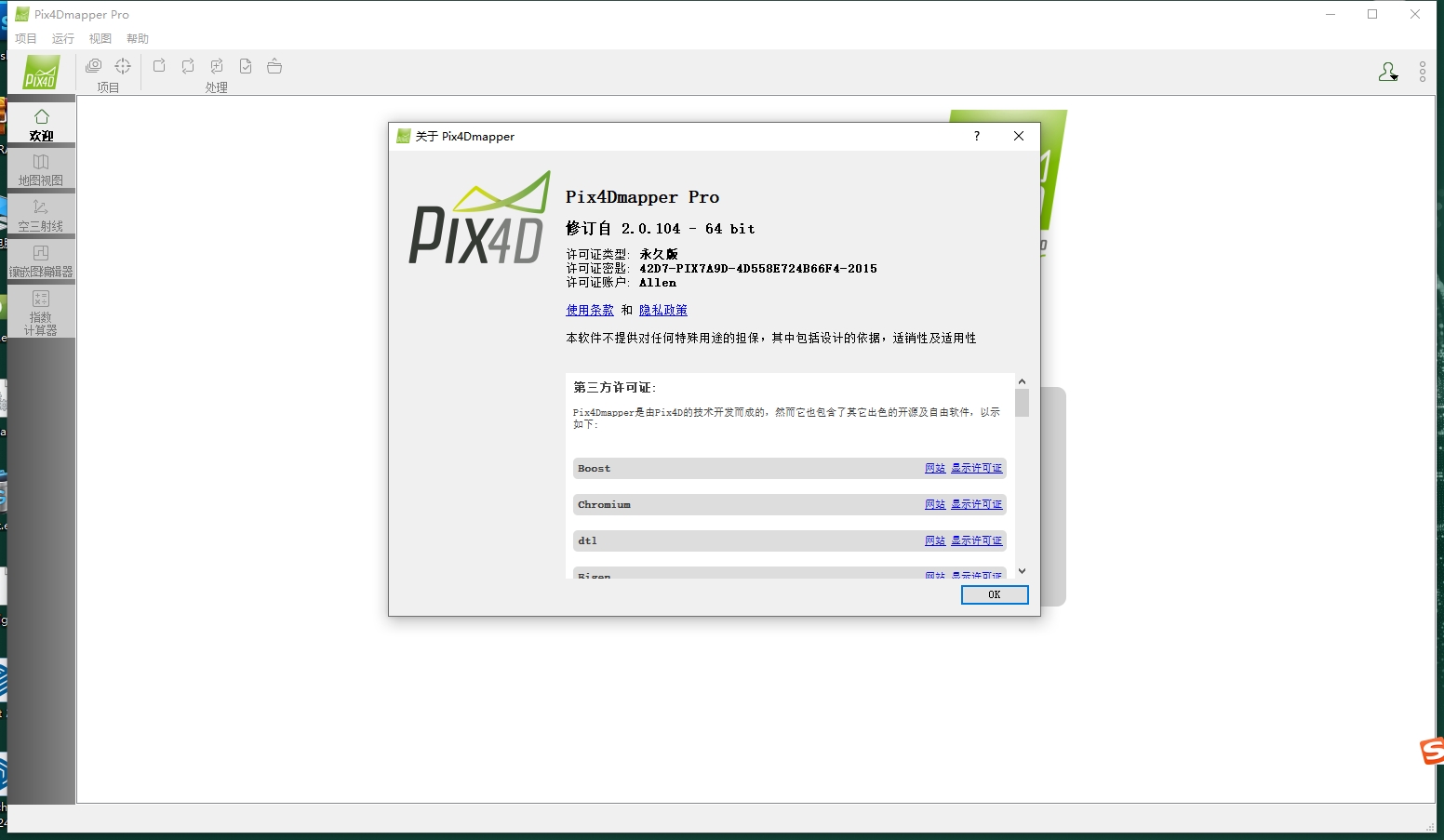Click the license account name Allen
The height and width of the screenshot is (840, 1444).
tap(658, 283)
